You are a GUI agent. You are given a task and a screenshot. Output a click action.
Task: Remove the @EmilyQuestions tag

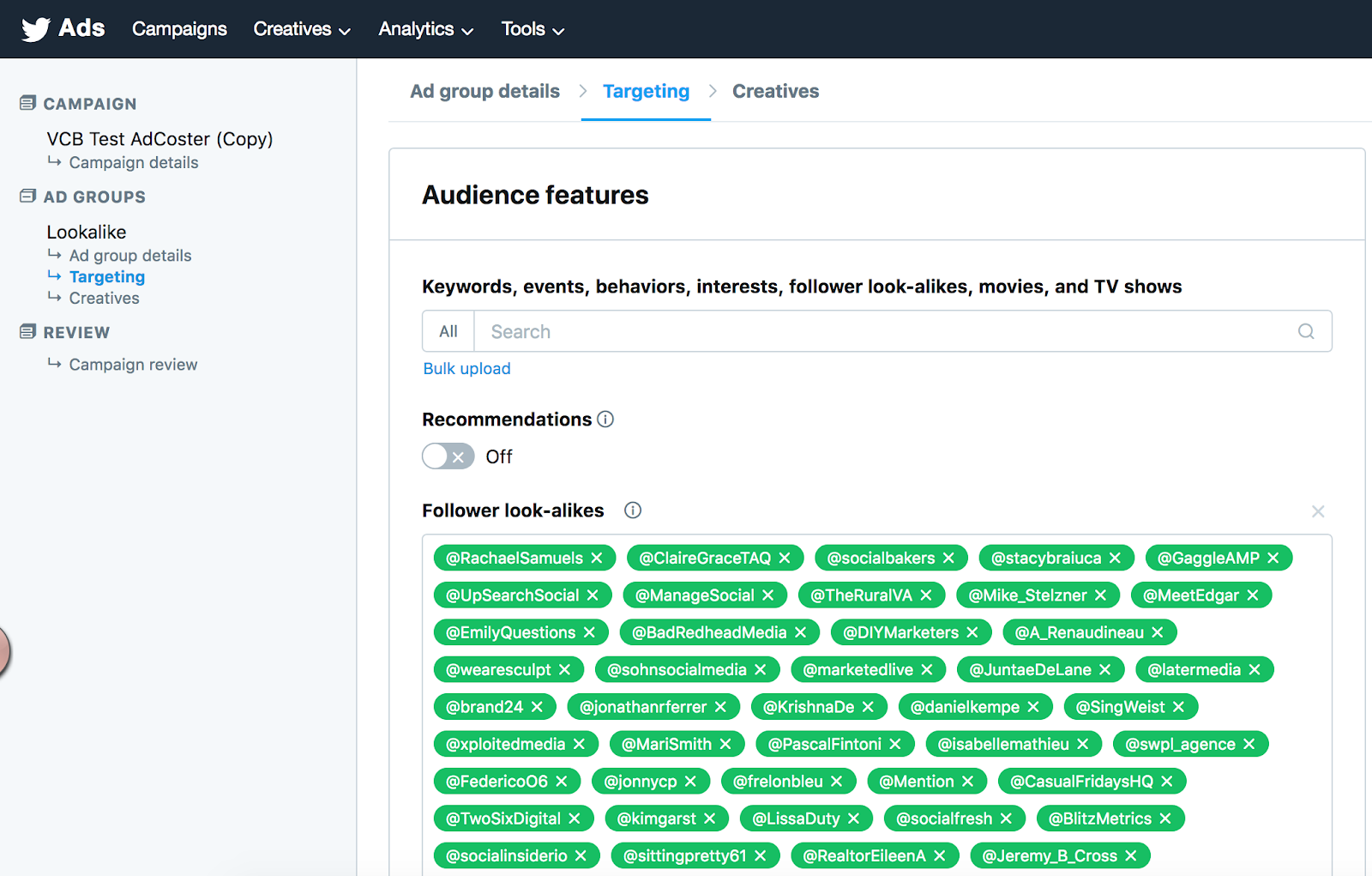pos(589,632)
